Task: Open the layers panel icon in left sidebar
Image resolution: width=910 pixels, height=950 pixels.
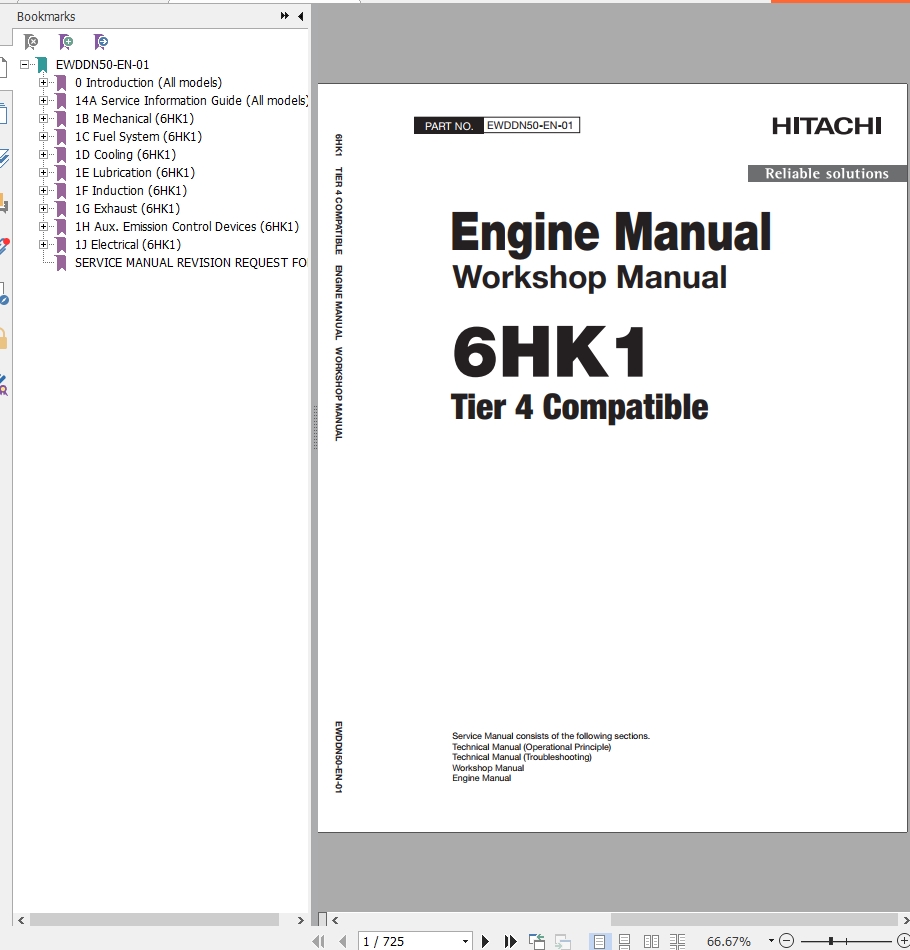Action: point(4,158)
